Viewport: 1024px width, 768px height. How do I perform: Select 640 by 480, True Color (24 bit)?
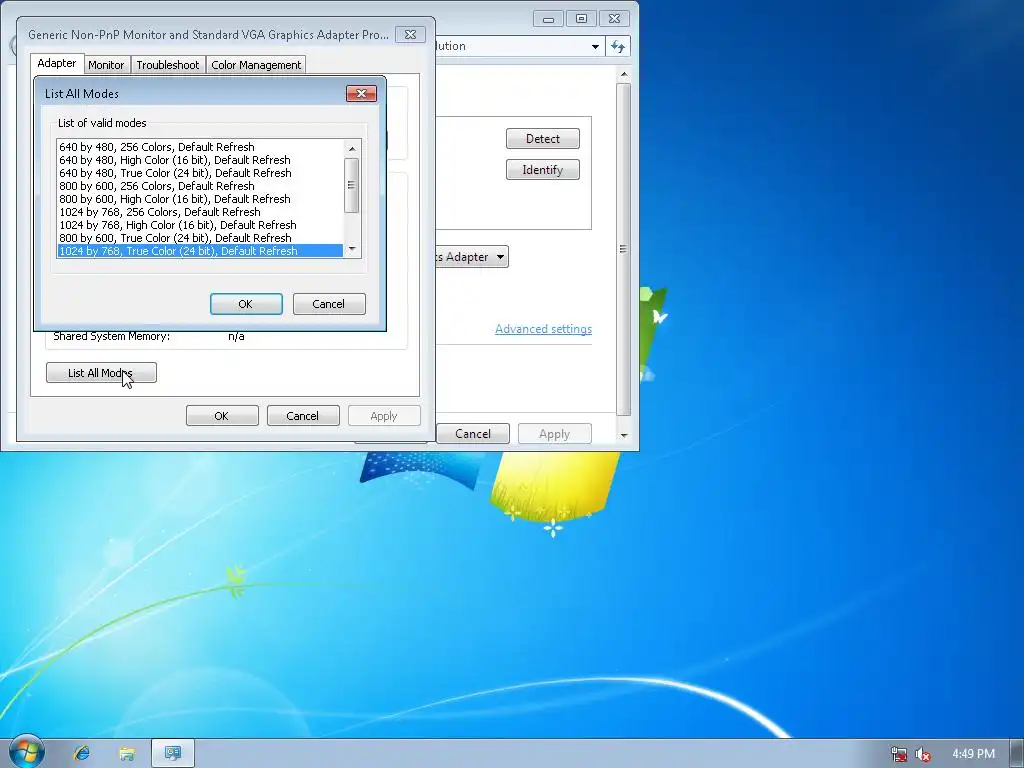tap(200, 173)
